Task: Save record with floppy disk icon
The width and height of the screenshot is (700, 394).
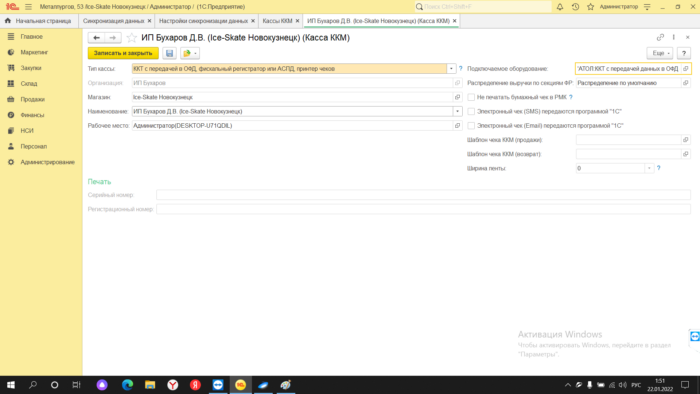Action: pyautogui.click(x=170, y=53)
